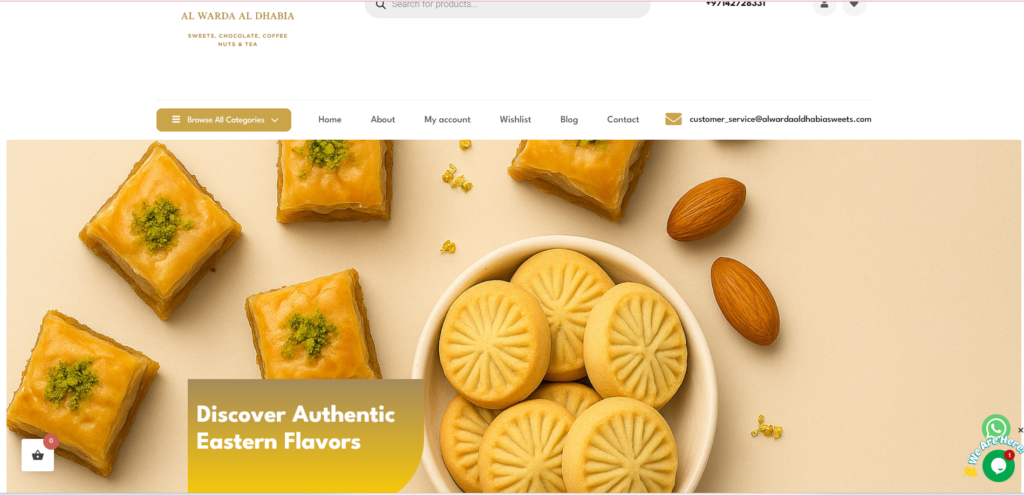Open the shopping basket icon
1024x495 pixels.
pyautogui.click(x=38, y=455)
